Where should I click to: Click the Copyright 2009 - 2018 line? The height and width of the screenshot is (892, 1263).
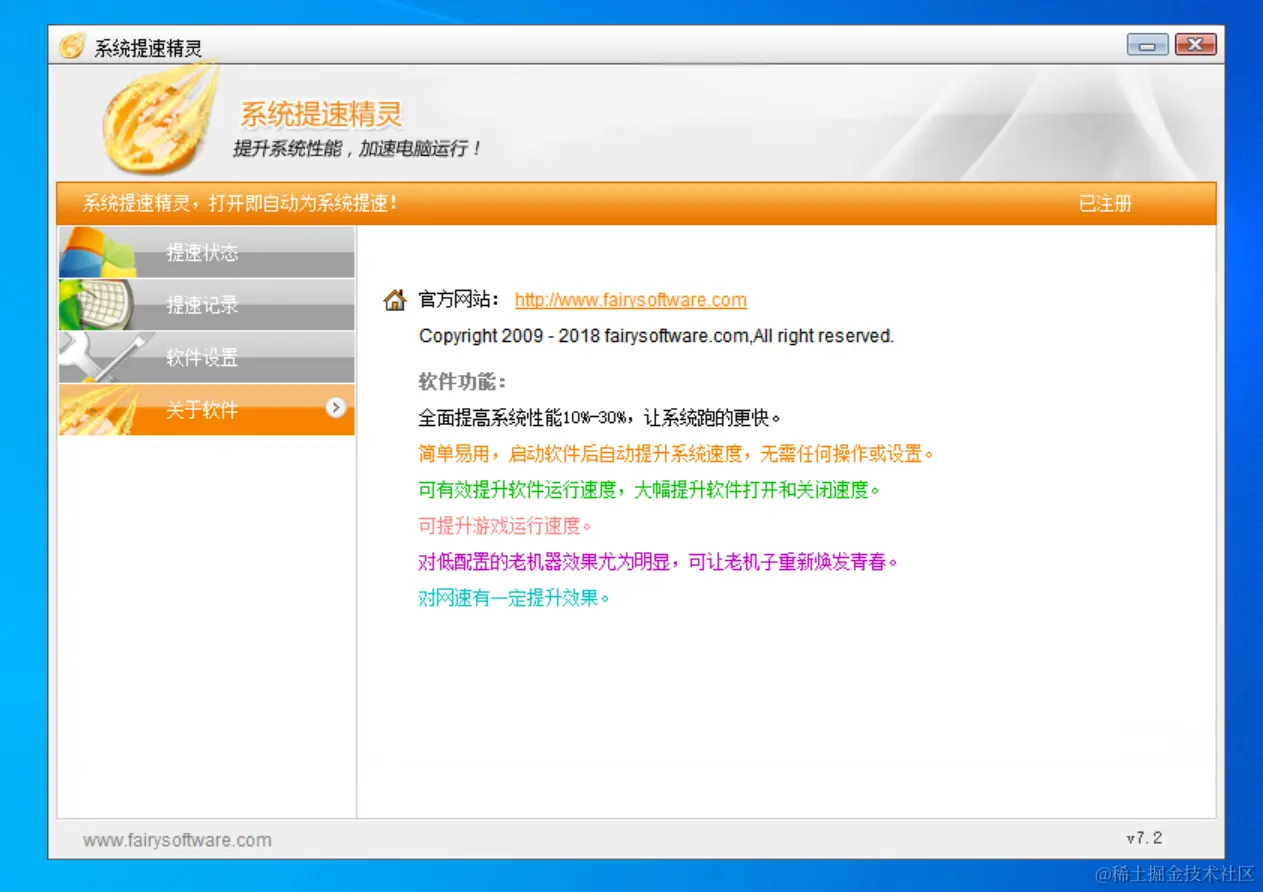(656, 336)
